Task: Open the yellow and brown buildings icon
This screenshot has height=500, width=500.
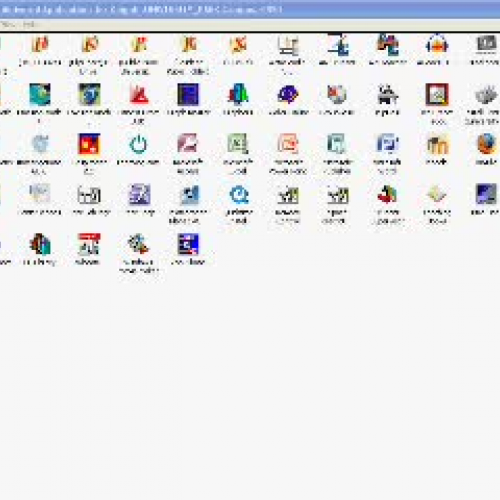Action: coord(437,144)
